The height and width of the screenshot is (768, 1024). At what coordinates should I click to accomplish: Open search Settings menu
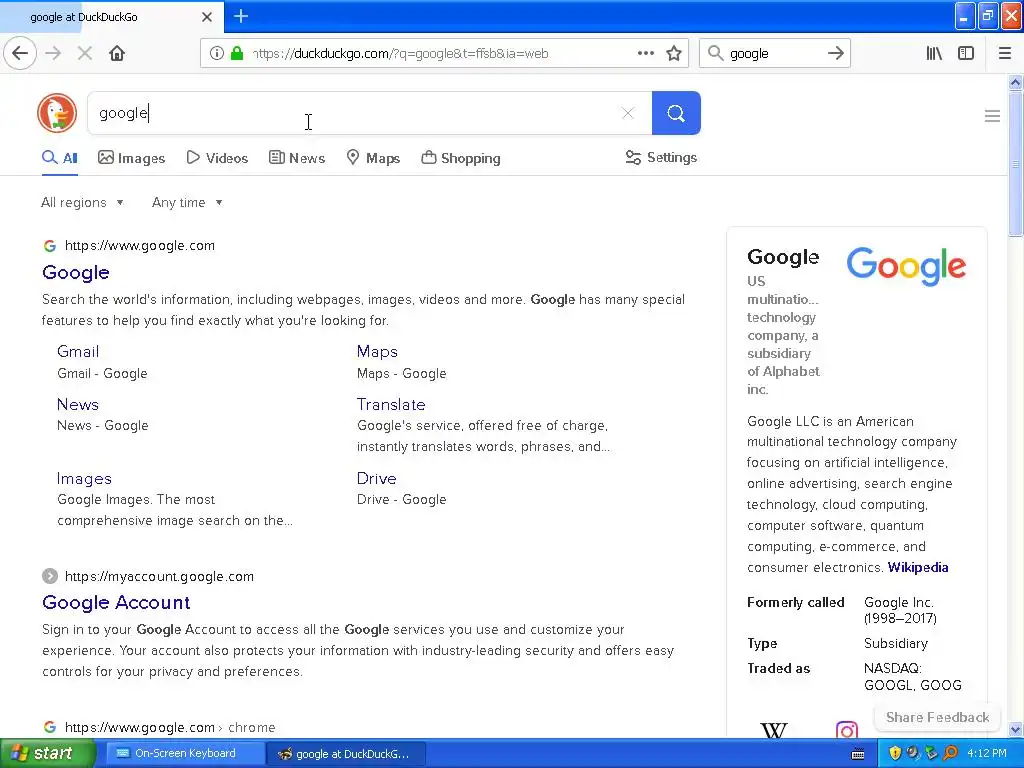[661, 157]
